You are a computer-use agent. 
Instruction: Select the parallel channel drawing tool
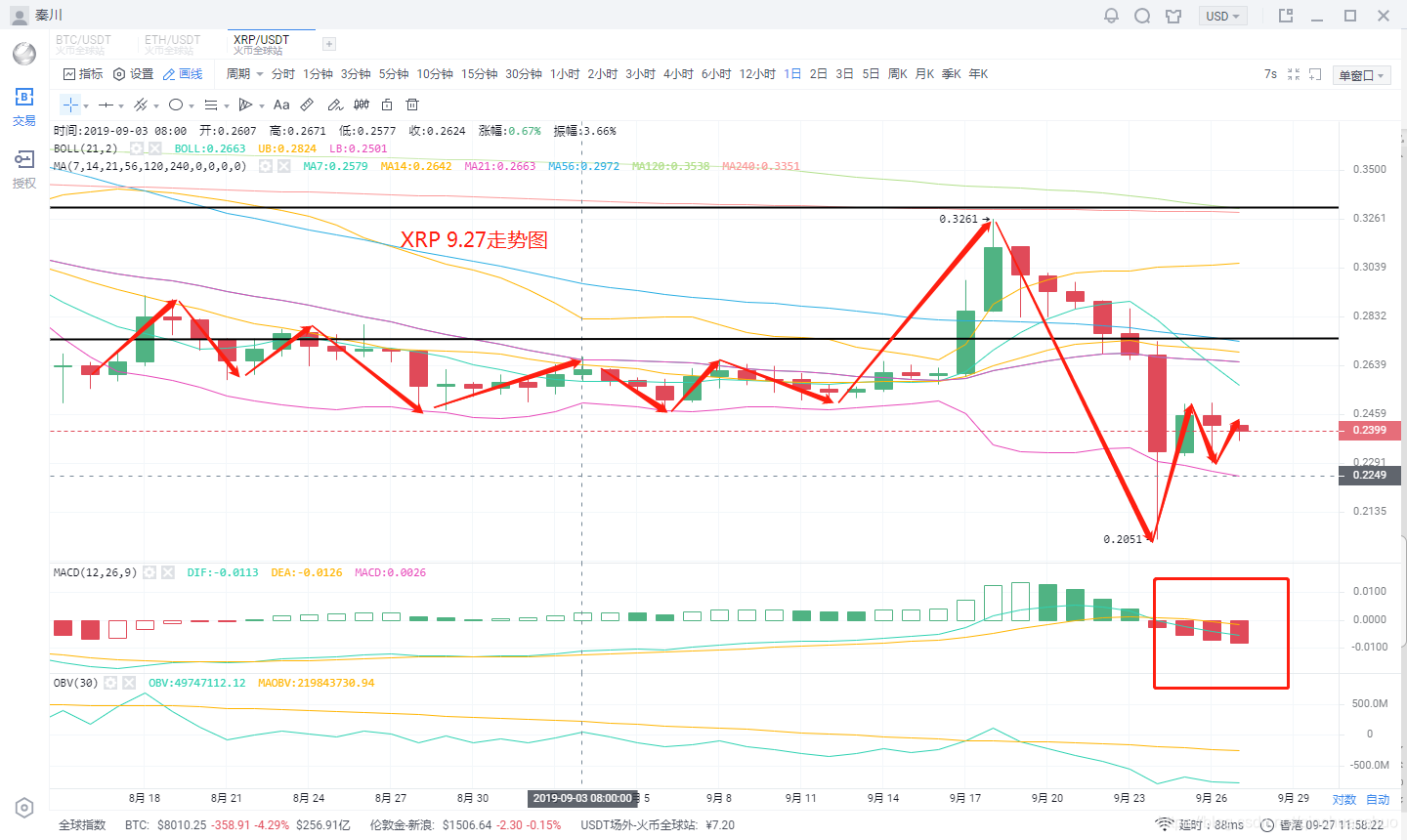(x=141, y=105)
